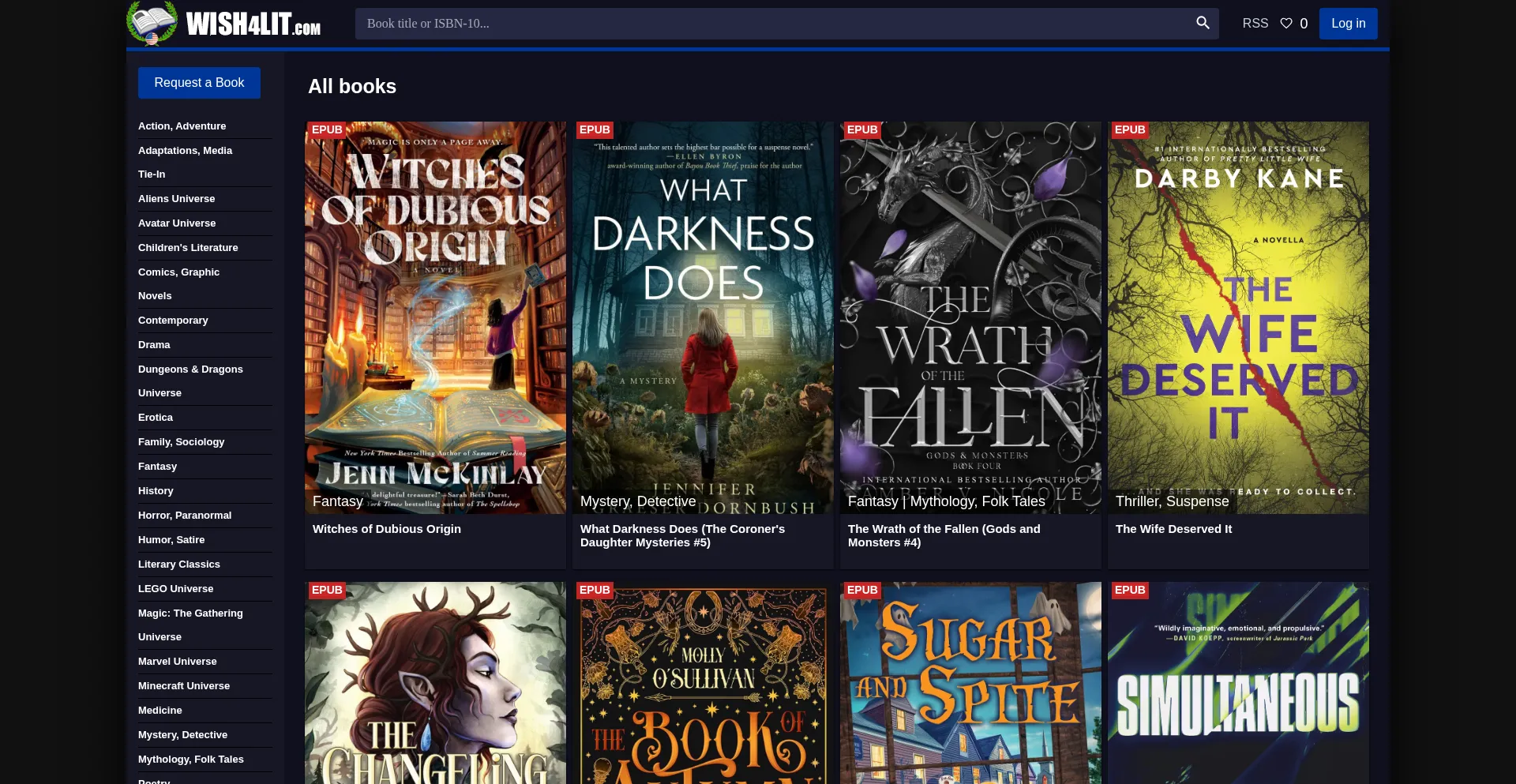Go to the Literary Classics category
Image resolution: width=1516 pixels, height=784 pixels.
point(179,565)
